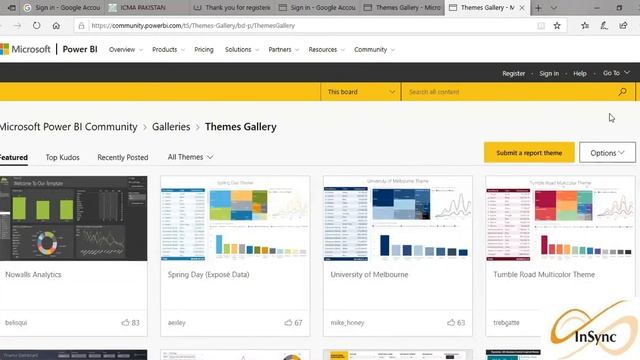This screenshot has width=640, height=360.
Task: Click the site lock icon in the address bar
Action: 81,26
